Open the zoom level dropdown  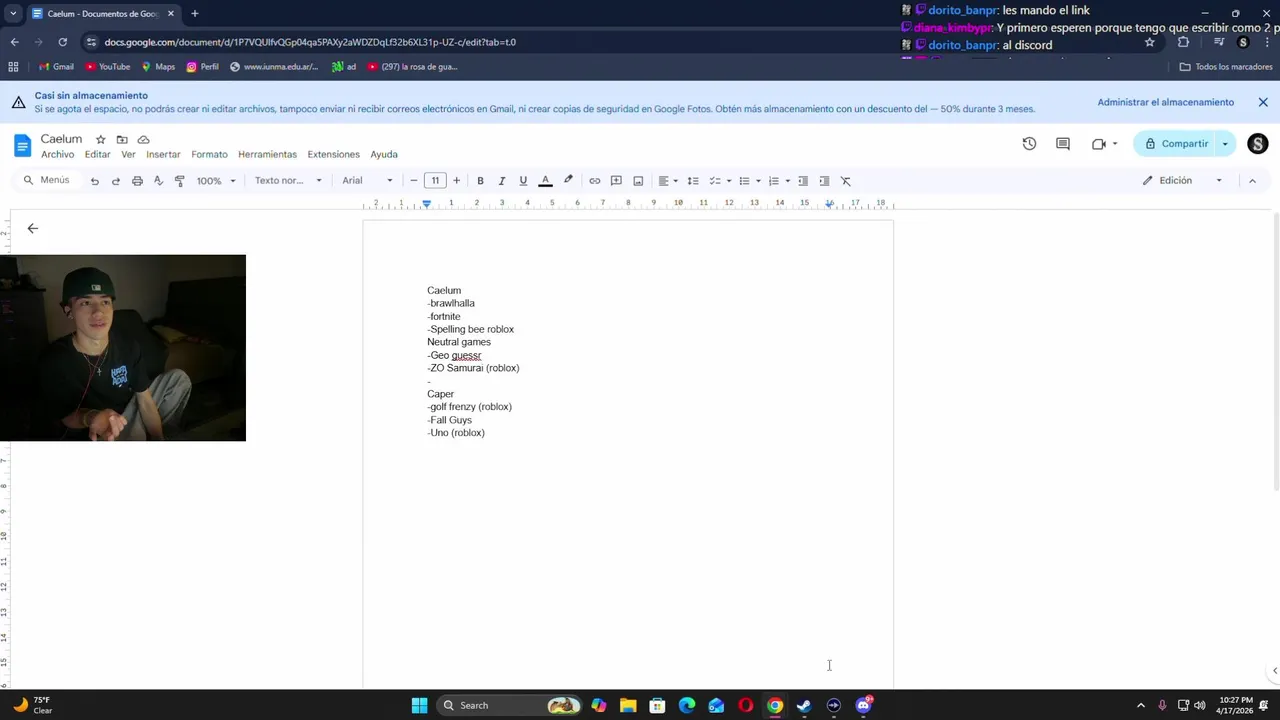click(x=216, y=181)
